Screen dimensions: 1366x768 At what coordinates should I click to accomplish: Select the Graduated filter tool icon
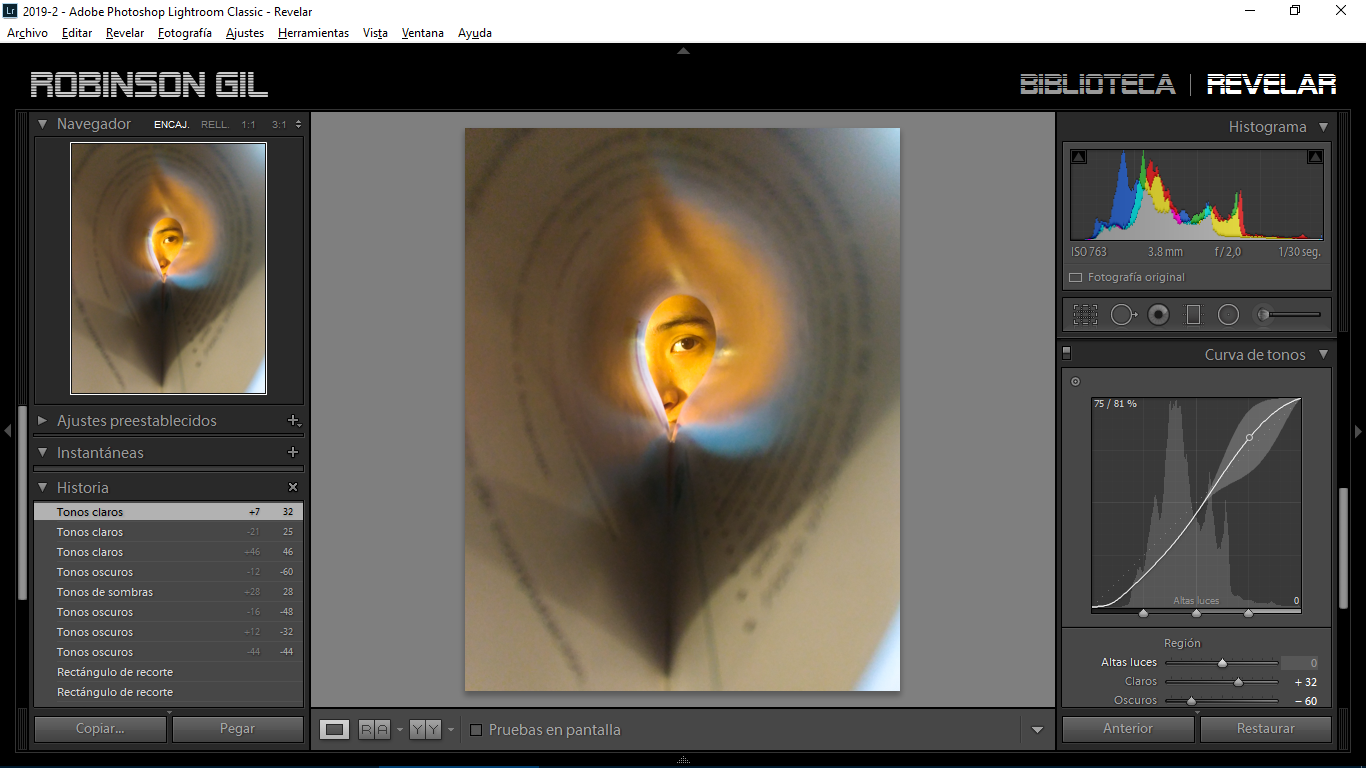click(x=1193, y=315)
